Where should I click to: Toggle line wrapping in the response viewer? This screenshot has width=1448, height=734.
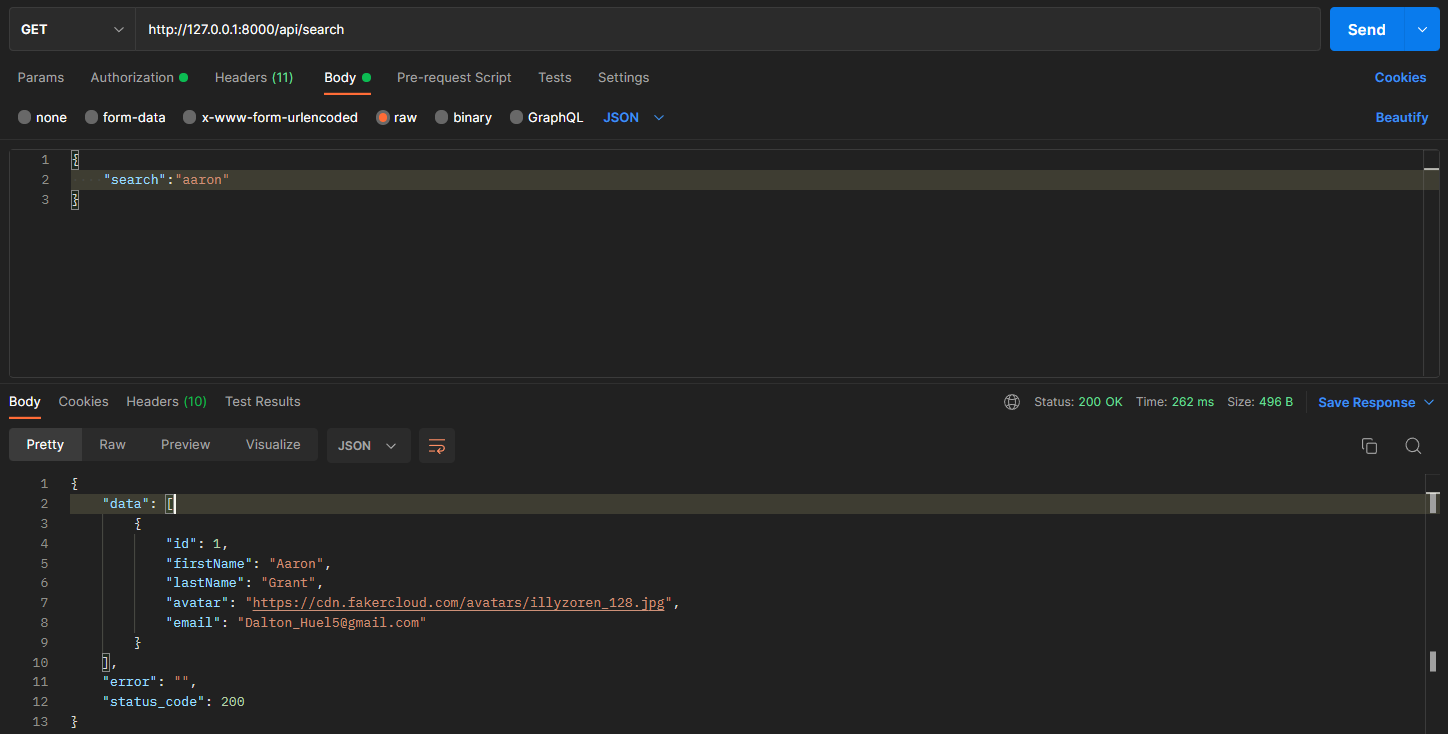(436, 446)
